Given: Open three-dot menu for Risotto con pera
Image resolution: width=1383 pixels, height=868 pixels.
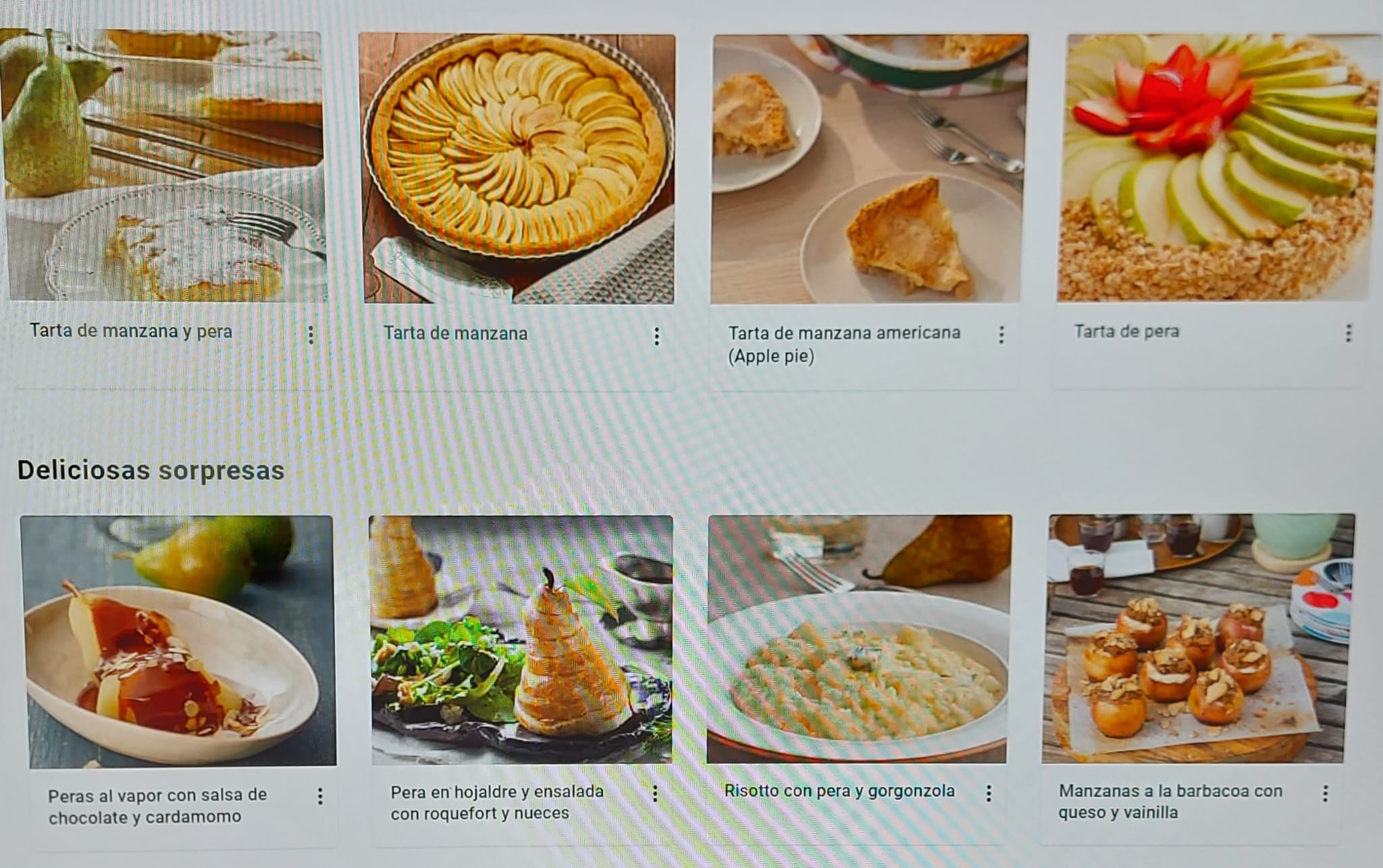Looking at the screenshot, I should click(x=989, y=794).
